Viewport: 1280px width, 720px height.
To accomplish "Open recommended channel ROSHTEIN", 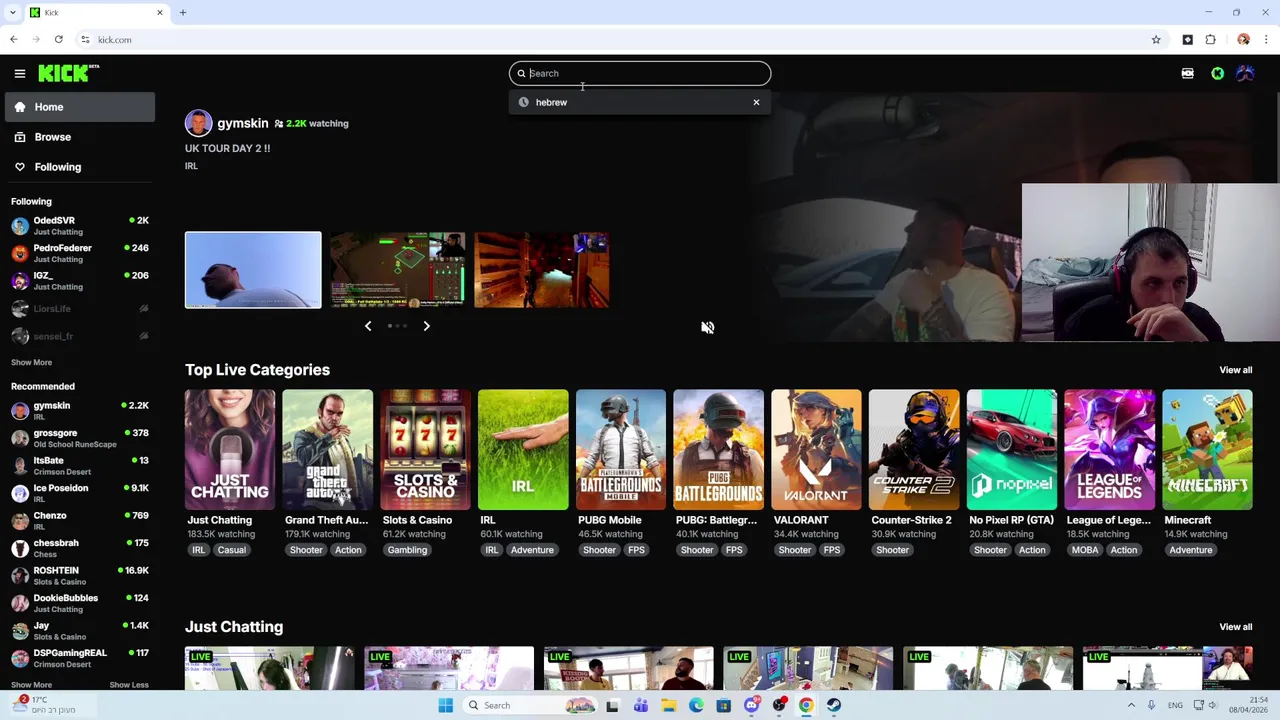I will tap(80, 576).
